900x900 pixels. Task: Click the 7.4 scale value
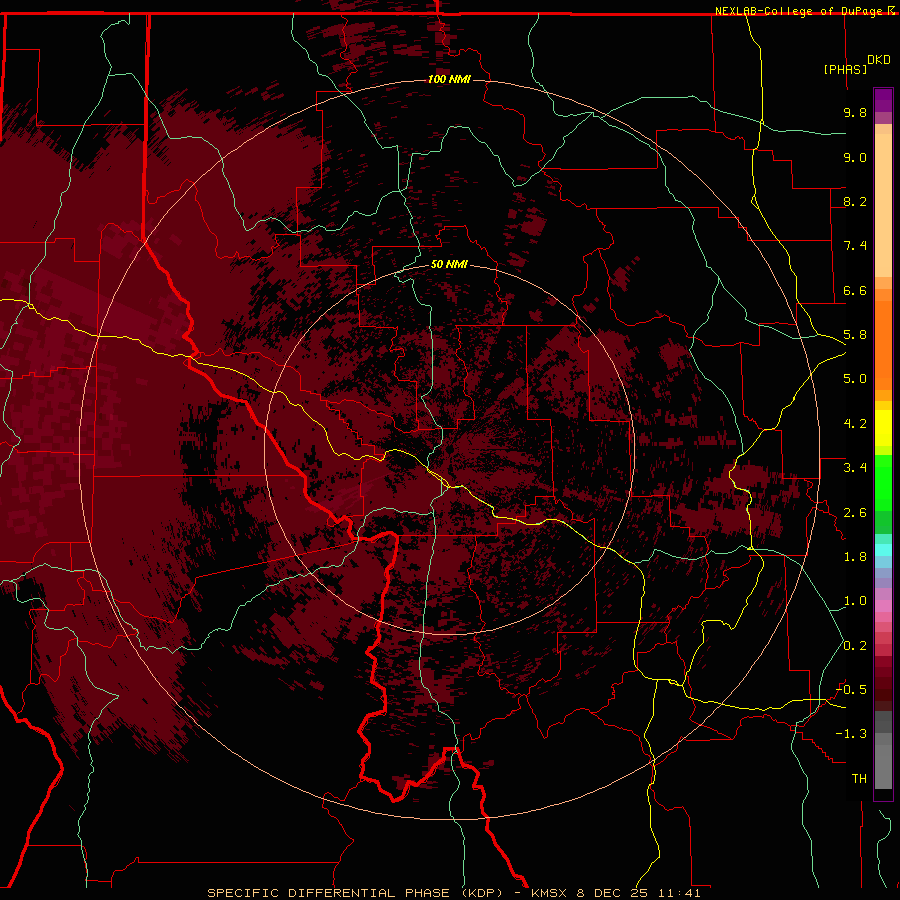pos(855,246)
